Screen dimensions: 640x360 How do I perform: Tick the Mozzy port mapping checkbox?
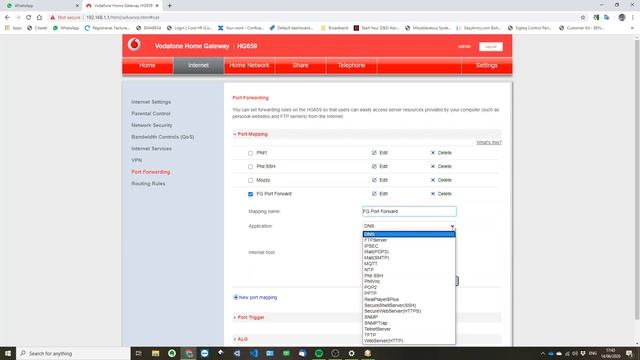[251, 180]
